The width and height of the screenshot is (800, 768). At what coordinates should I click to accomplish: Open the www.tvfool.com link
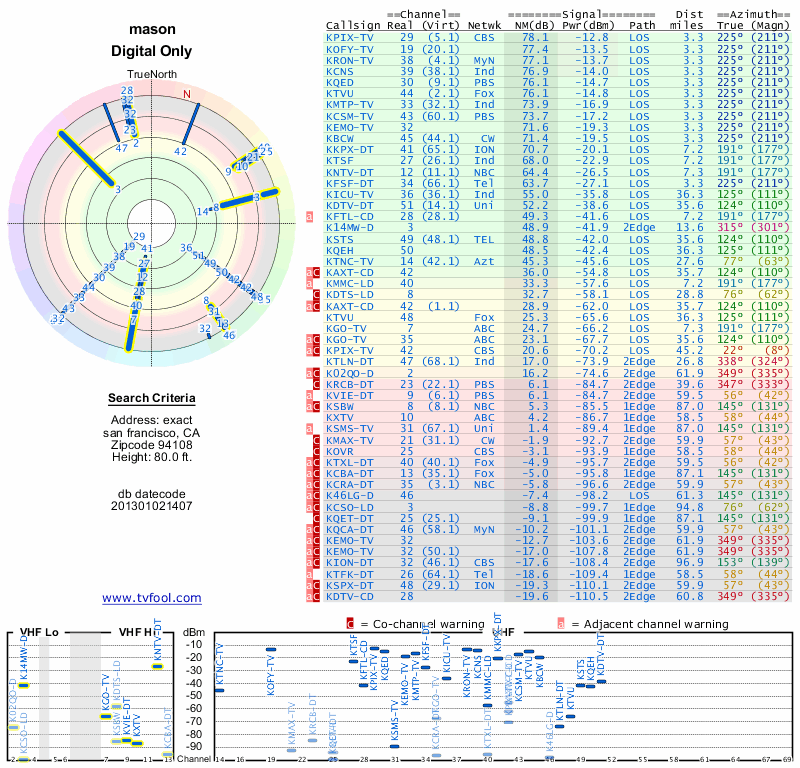pos(152,598)
